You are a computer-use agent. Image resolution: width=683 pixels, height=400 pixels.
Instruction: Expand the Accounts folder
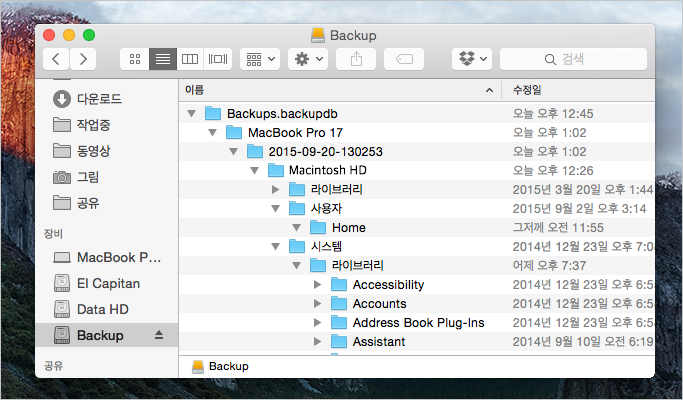[x=318, y=304]
